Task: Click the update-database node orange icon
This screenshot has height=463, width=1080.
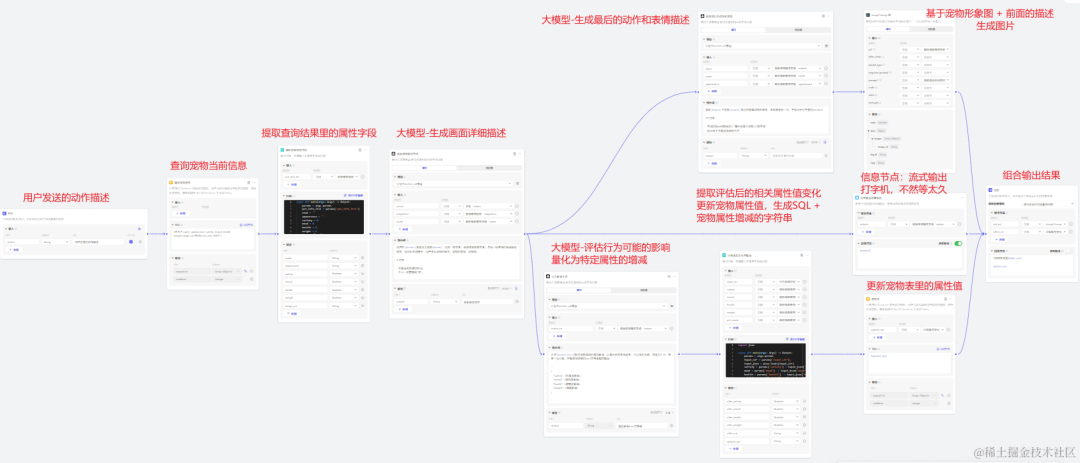Action: 868,299
